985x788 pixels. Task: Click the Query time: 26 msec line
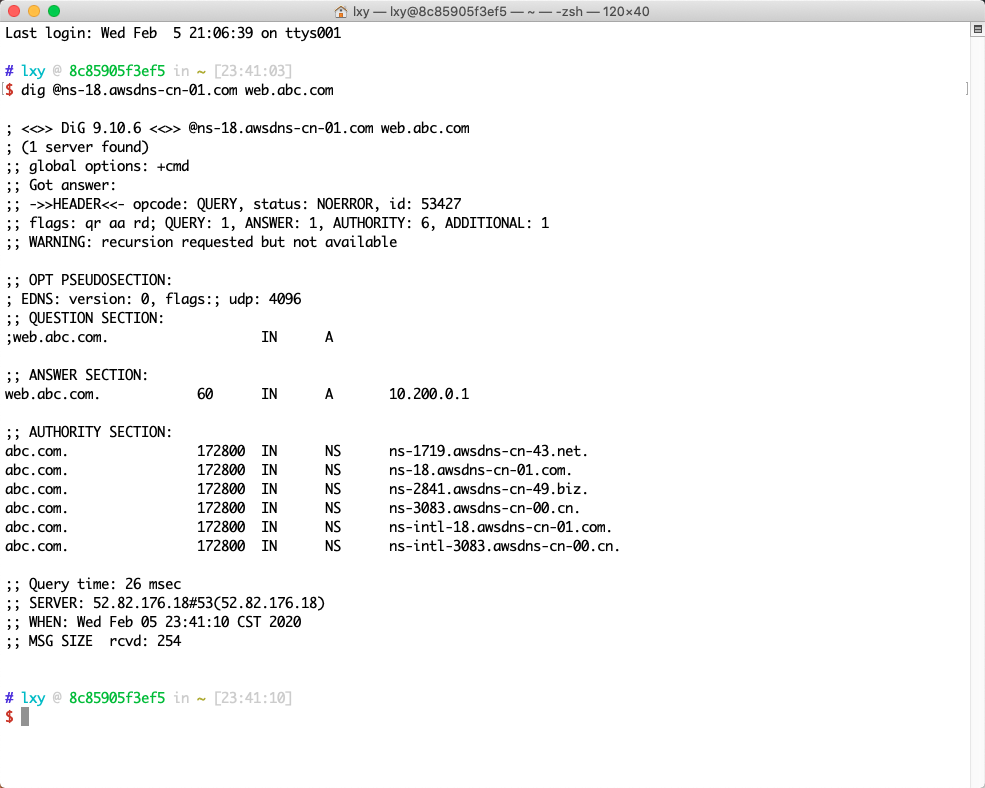94,584
